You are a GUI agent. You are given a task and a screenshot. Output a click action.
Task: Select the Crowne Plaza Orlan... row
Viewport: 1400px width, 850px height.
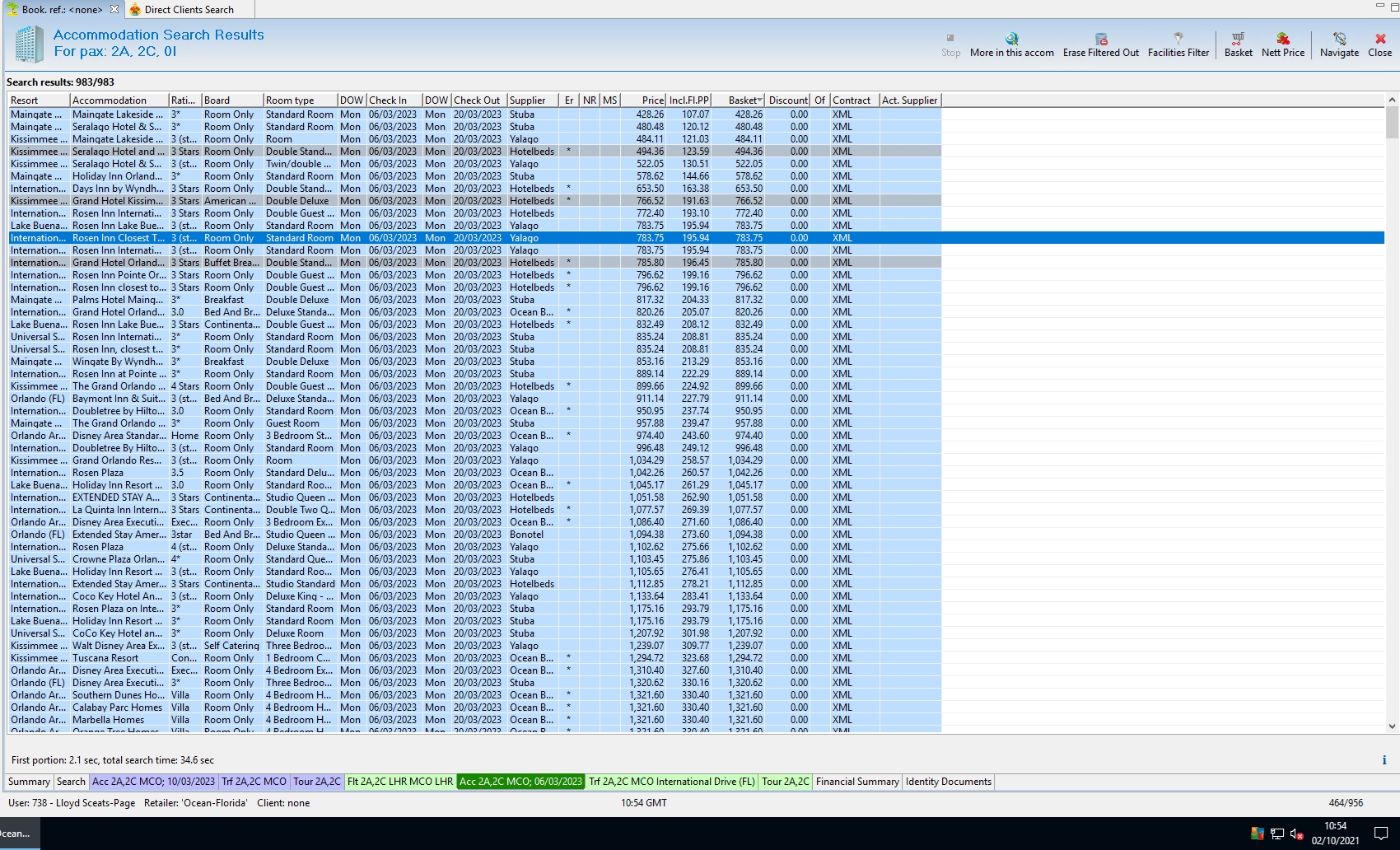click(474, 559)
